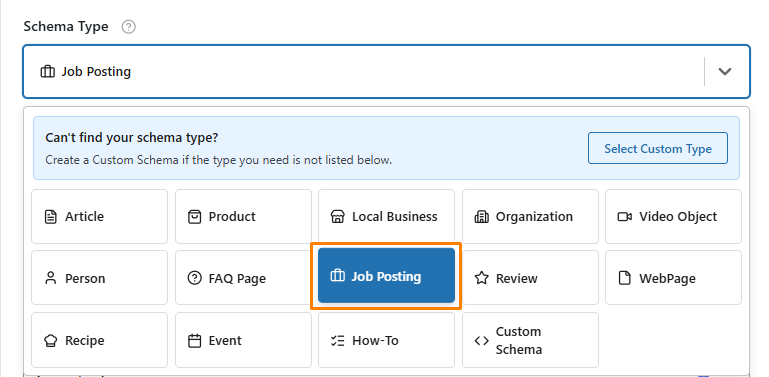Choose the Recipe schema type

click(x=100, y=340)
